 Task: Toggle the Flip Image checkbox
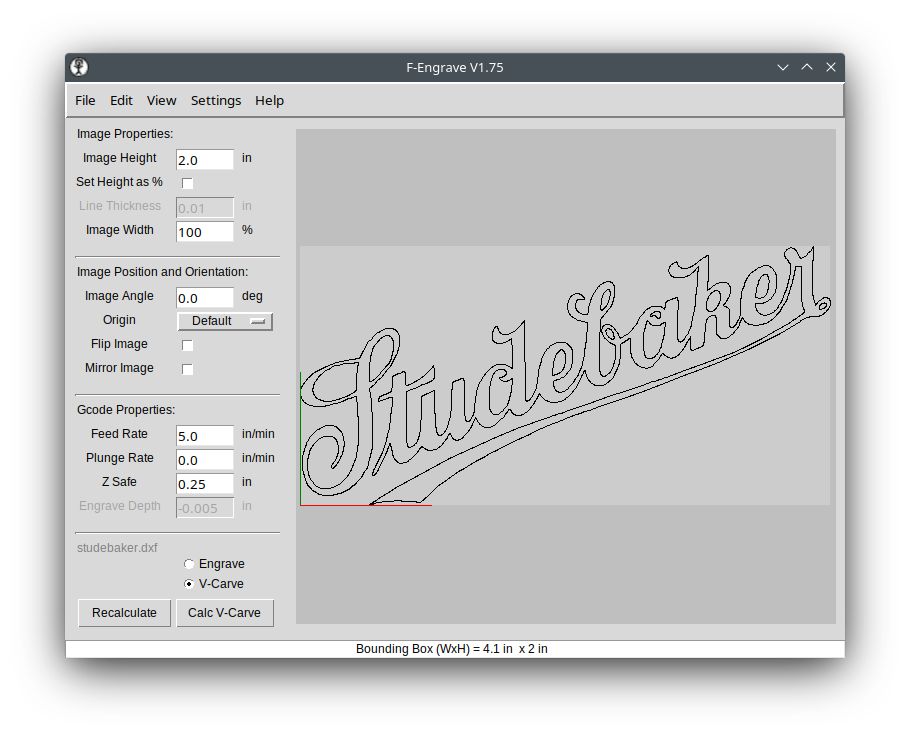(x=187, y=345)
